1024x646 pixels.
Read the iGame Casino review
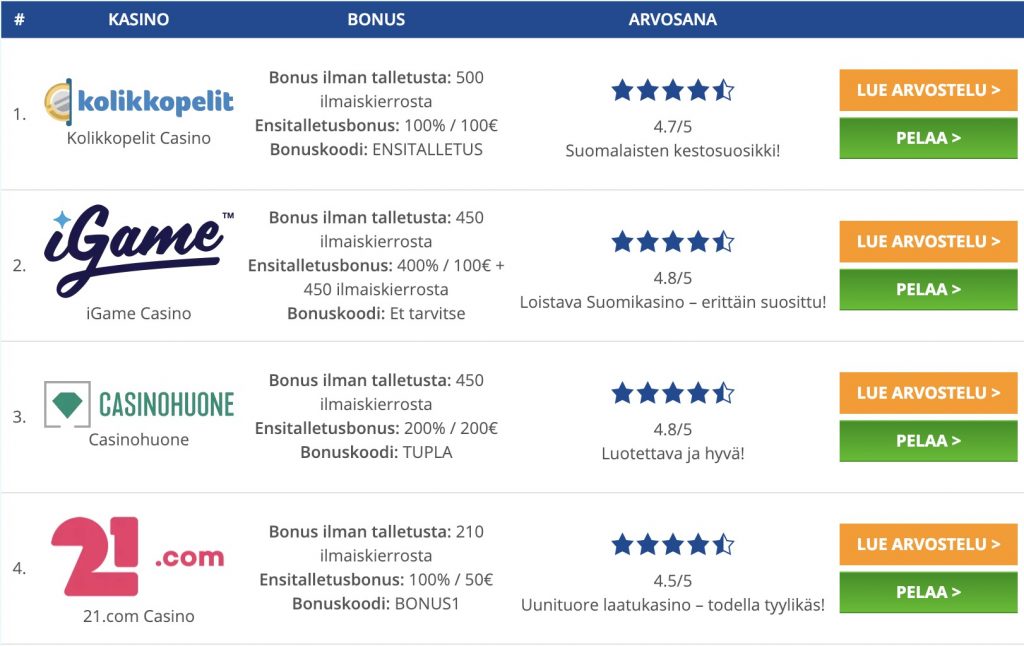coord(928,241)
